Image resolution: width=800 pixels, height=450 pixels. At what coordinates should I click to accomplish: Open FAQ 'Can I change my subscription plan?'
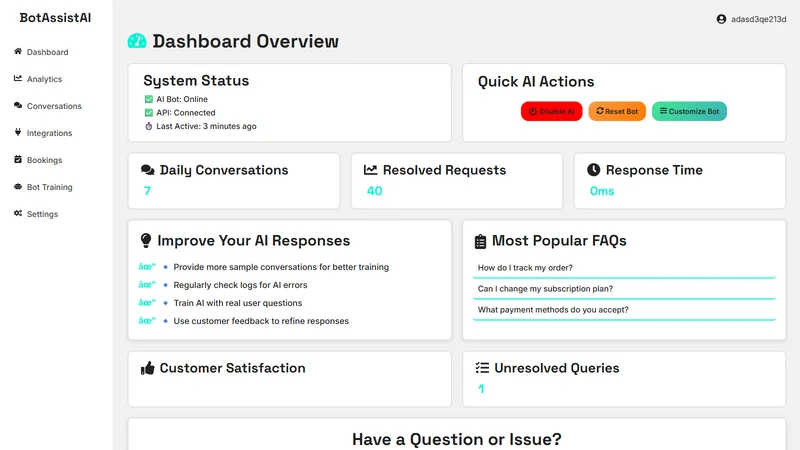pyautogui.click(x=624, y=289)
